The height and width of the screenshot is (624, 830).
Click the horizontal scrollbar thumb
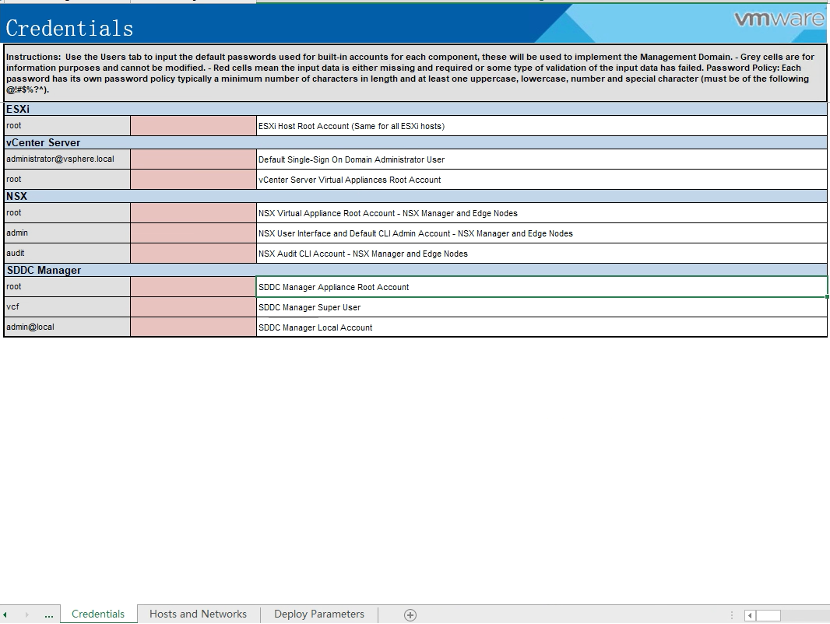(768, 615)
